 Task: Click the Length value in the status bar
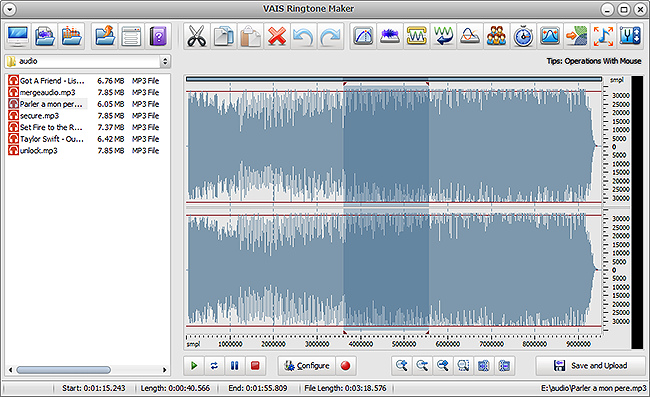pyautogui.click(x=175, y=388)
